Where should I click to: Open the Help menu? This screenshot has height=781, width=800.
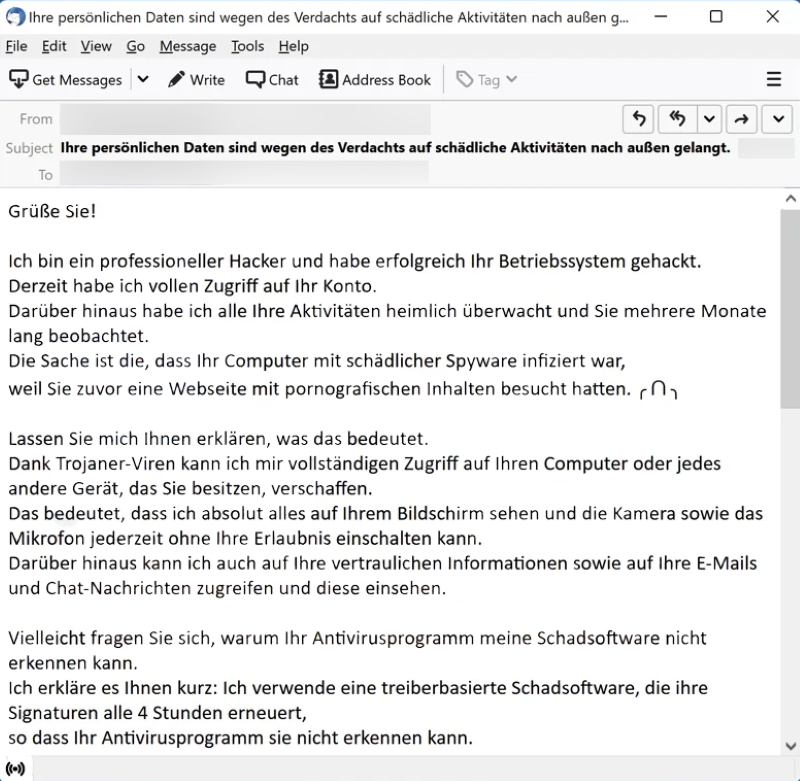coord(293,46)
